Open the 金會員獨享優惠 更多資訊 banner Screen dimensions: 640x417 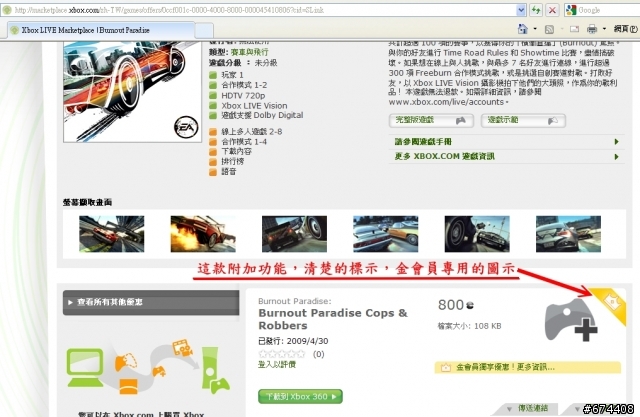(527, 367)
